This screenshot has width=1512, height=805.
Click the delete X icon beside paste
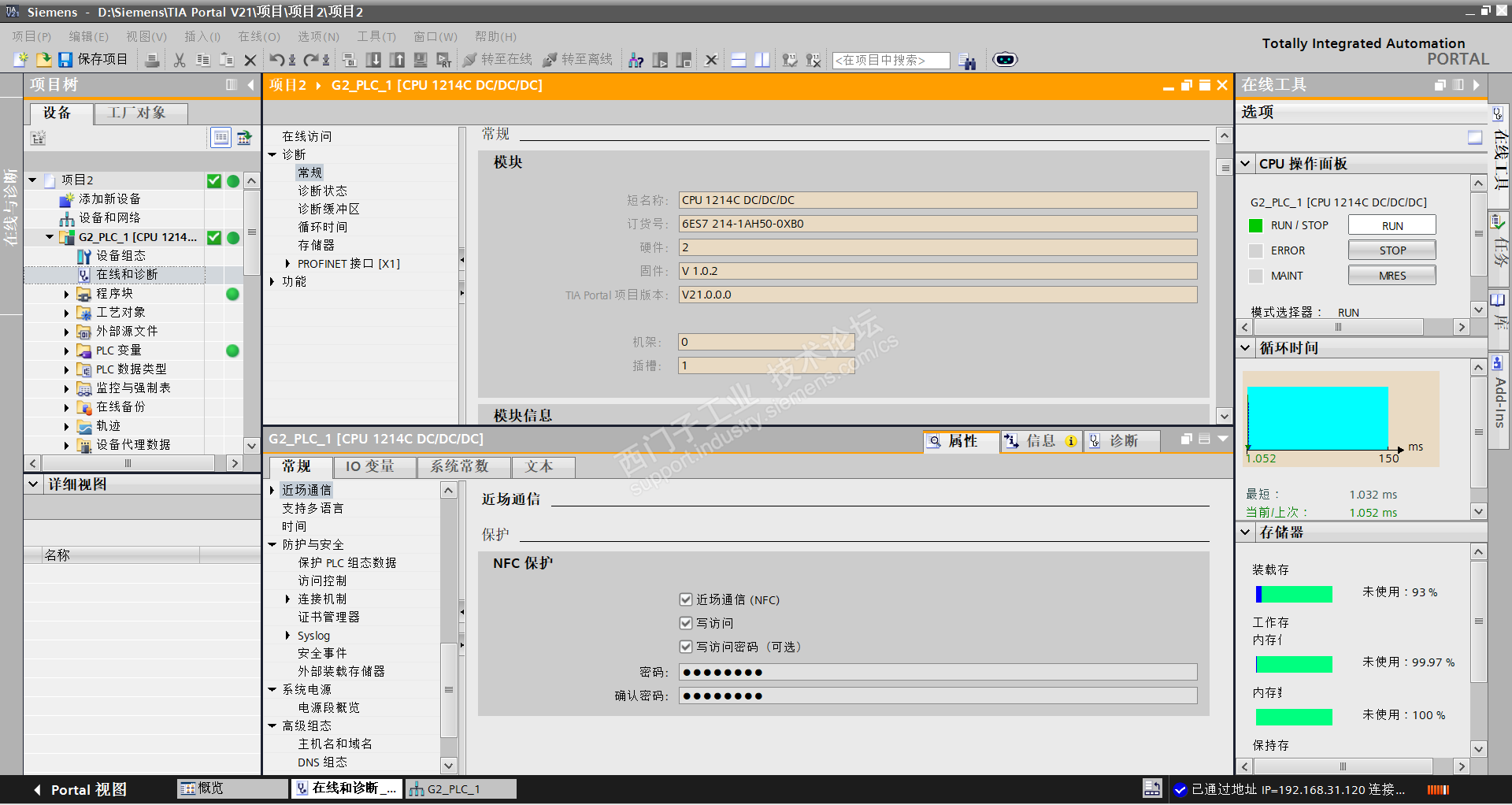(250, 60)
